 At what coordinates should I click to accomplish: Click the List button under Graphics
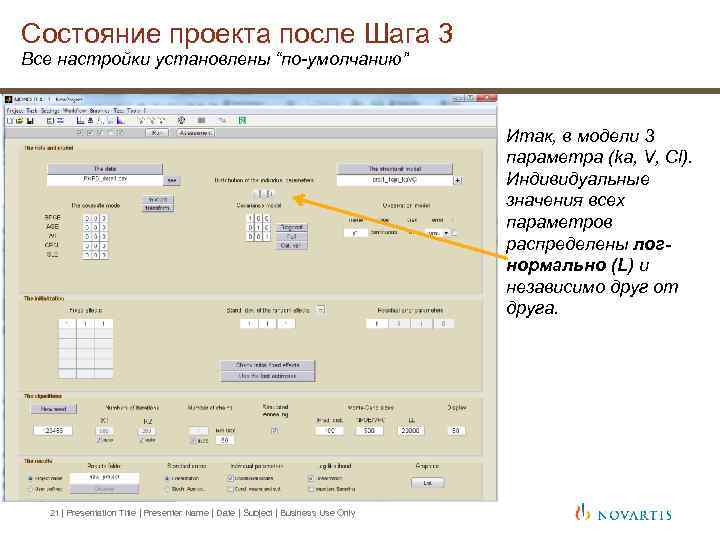(x=428, y=483)
